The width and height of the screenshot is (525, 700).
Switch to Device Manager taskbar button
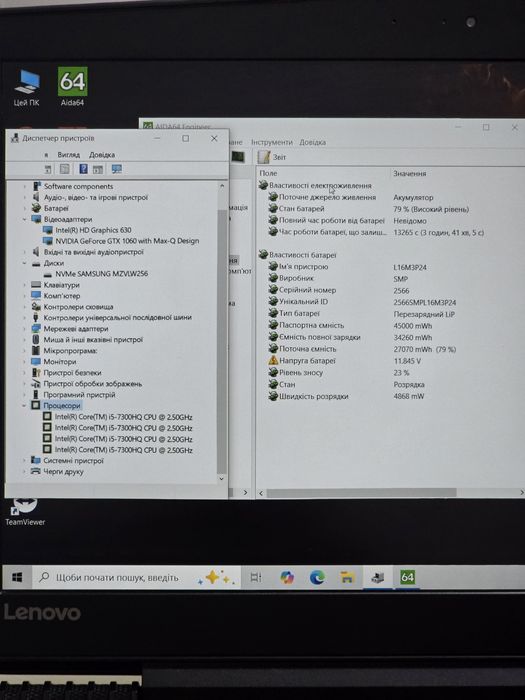point(378,577)
